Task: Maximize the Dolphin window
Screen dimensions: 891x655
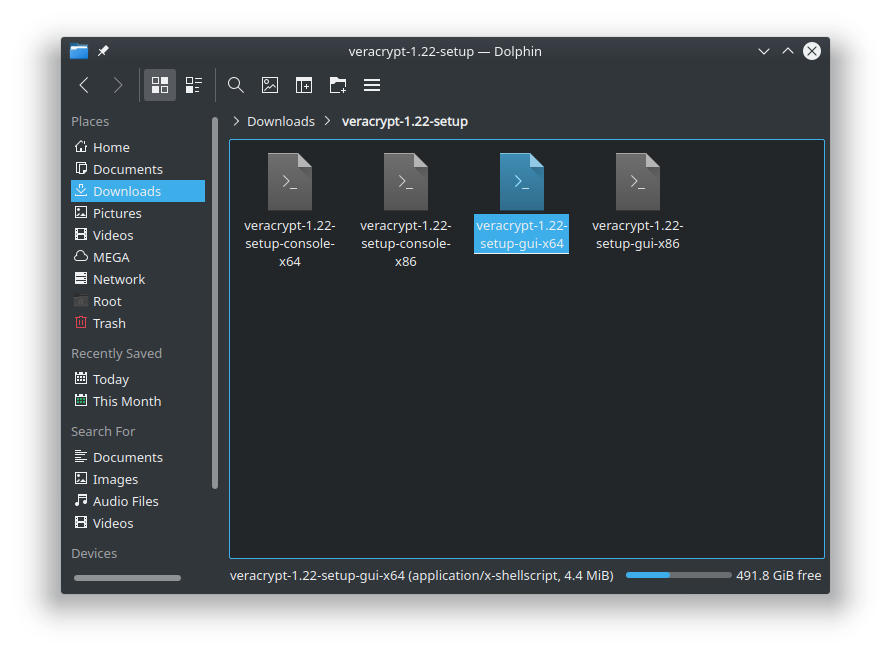Action: (x=788, y=51)
